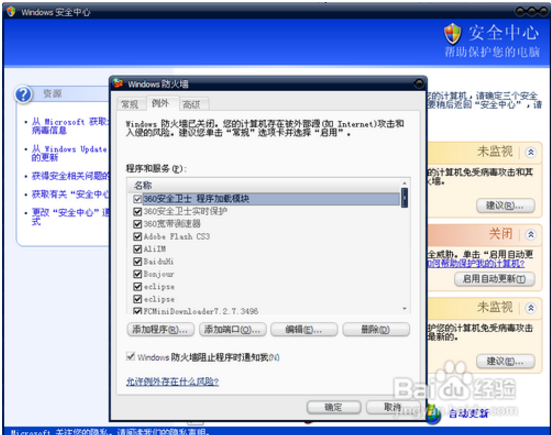The height and width of the screenshot is (435, 551).
Task: Open the 获得安全相关问题 support link
Action: [x=71, y=176]
